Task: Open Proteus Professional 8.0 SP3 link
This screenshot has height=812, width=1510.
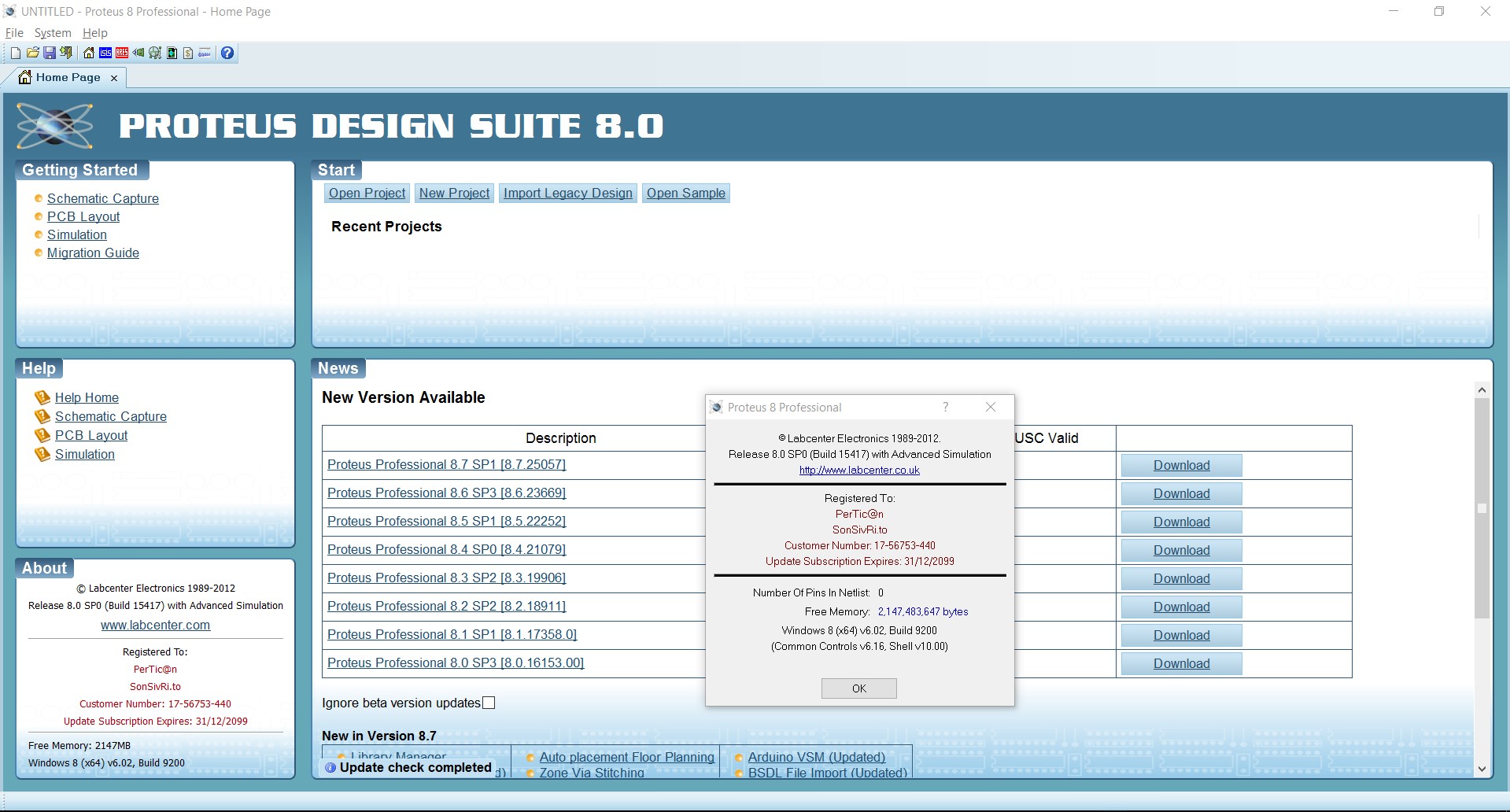Action: click(x=456, y=663)
